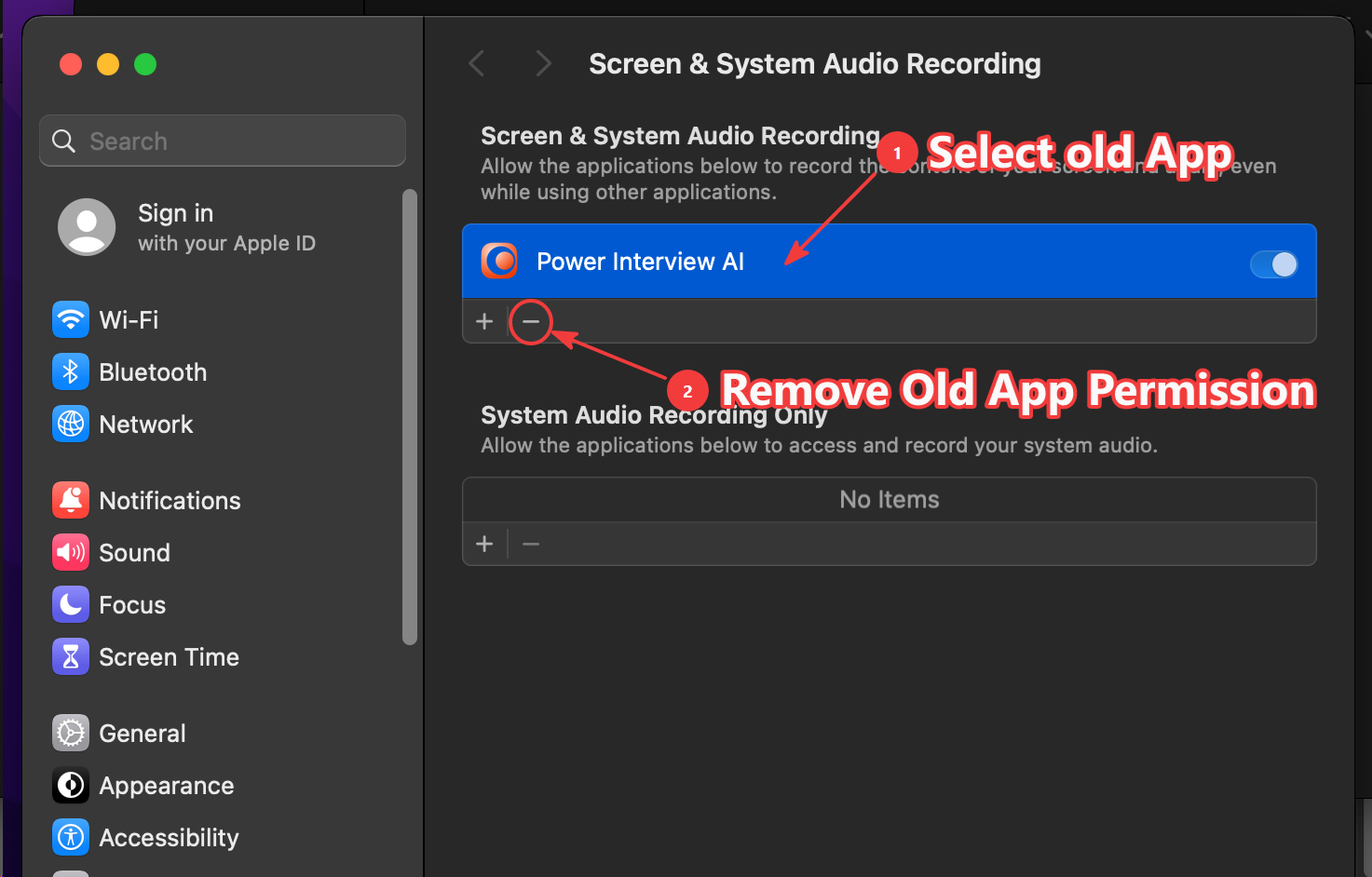Screen dimensions: 1372x877
Task: Open the Screen Time hourglass icon
Action: pos(71,657)
